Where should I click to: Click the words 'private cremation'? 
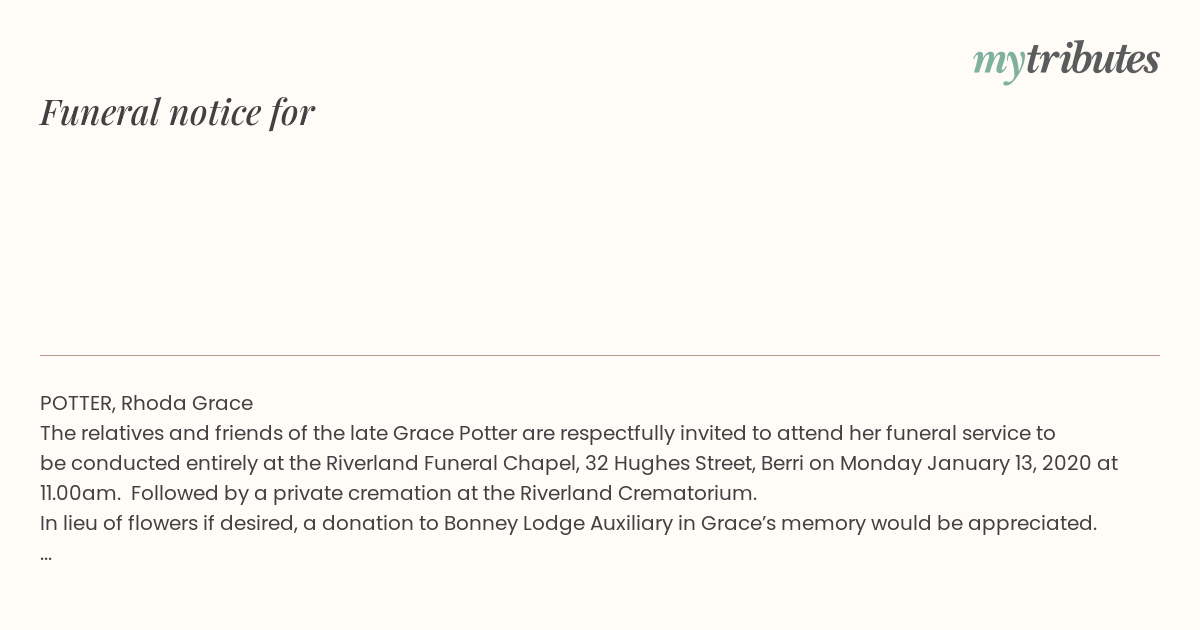(x=359, y=493)
